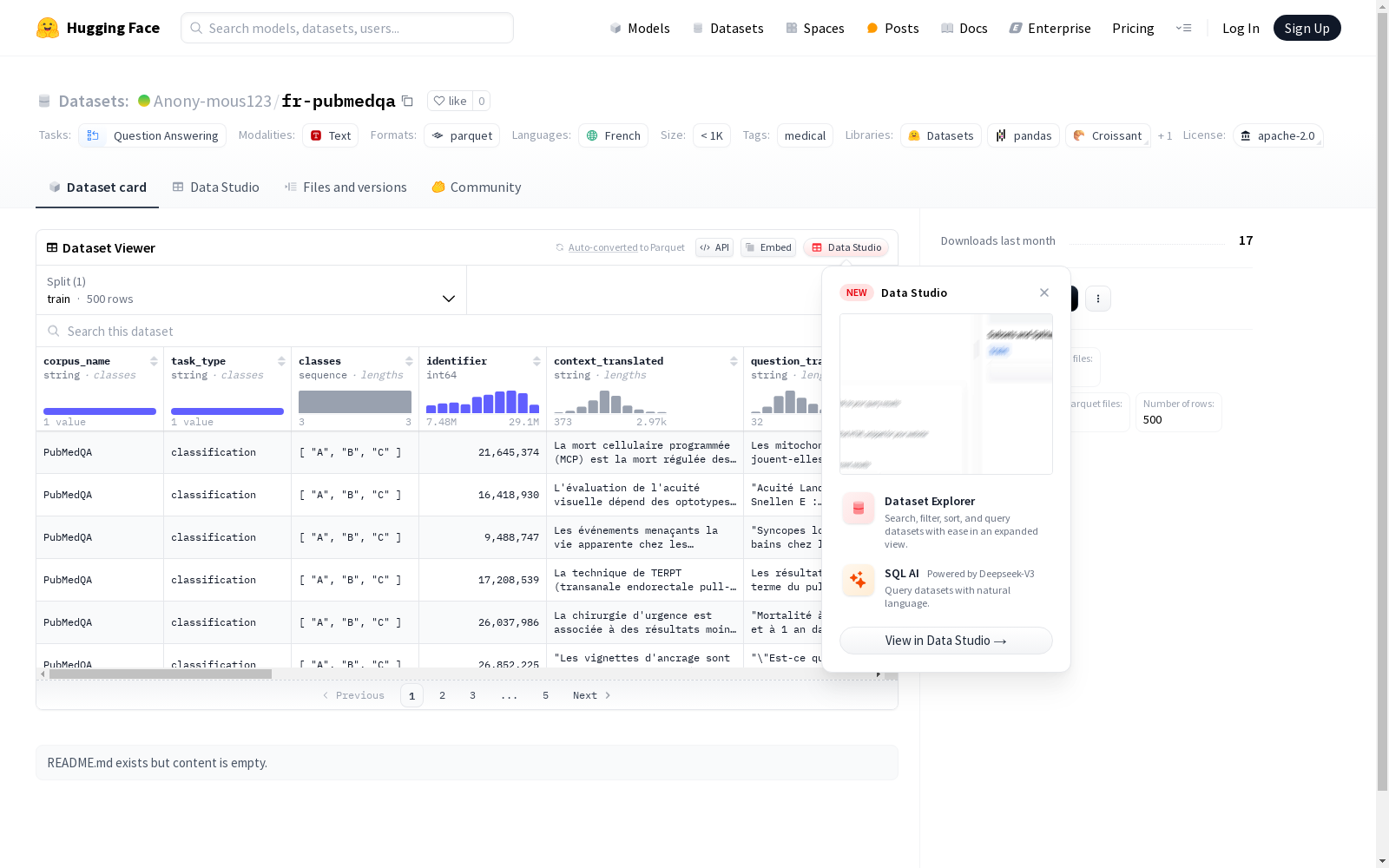Click the identifier histogram bars
Screen dimensions: 1389x868
click(x=483, y=402)
